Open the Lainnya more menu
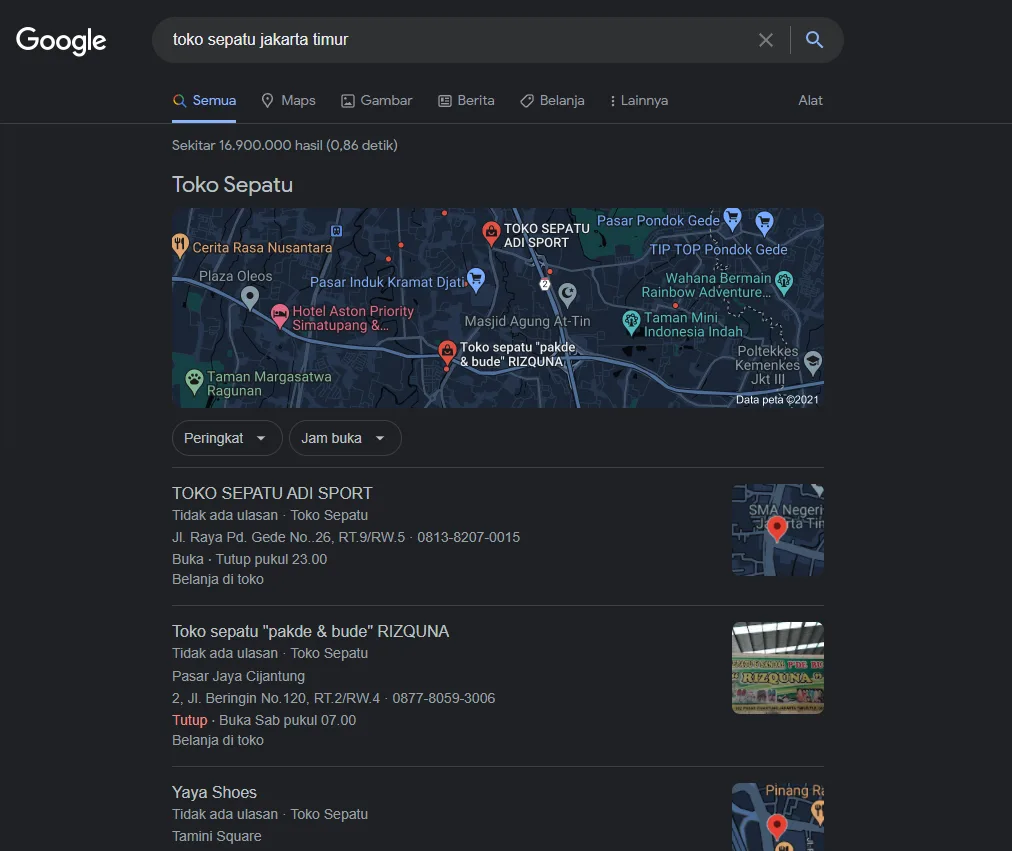 [639, 101]
